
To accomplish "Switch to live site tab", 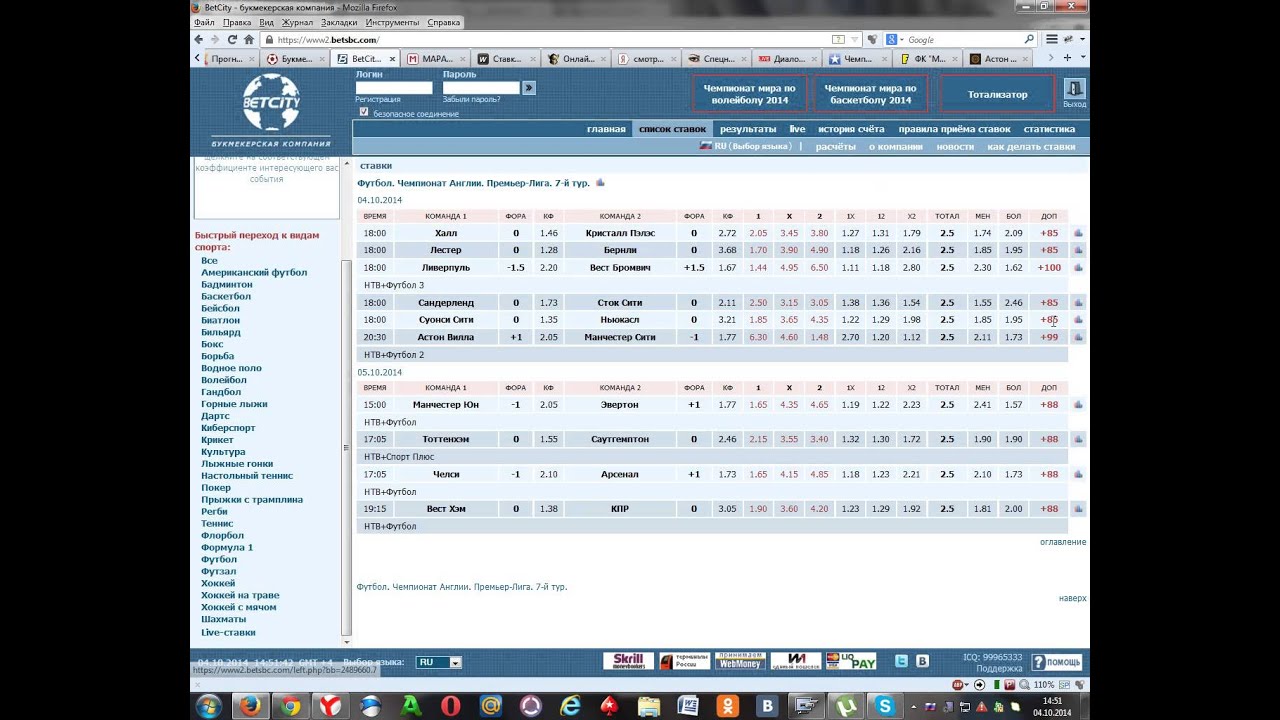I will point(797,129).
